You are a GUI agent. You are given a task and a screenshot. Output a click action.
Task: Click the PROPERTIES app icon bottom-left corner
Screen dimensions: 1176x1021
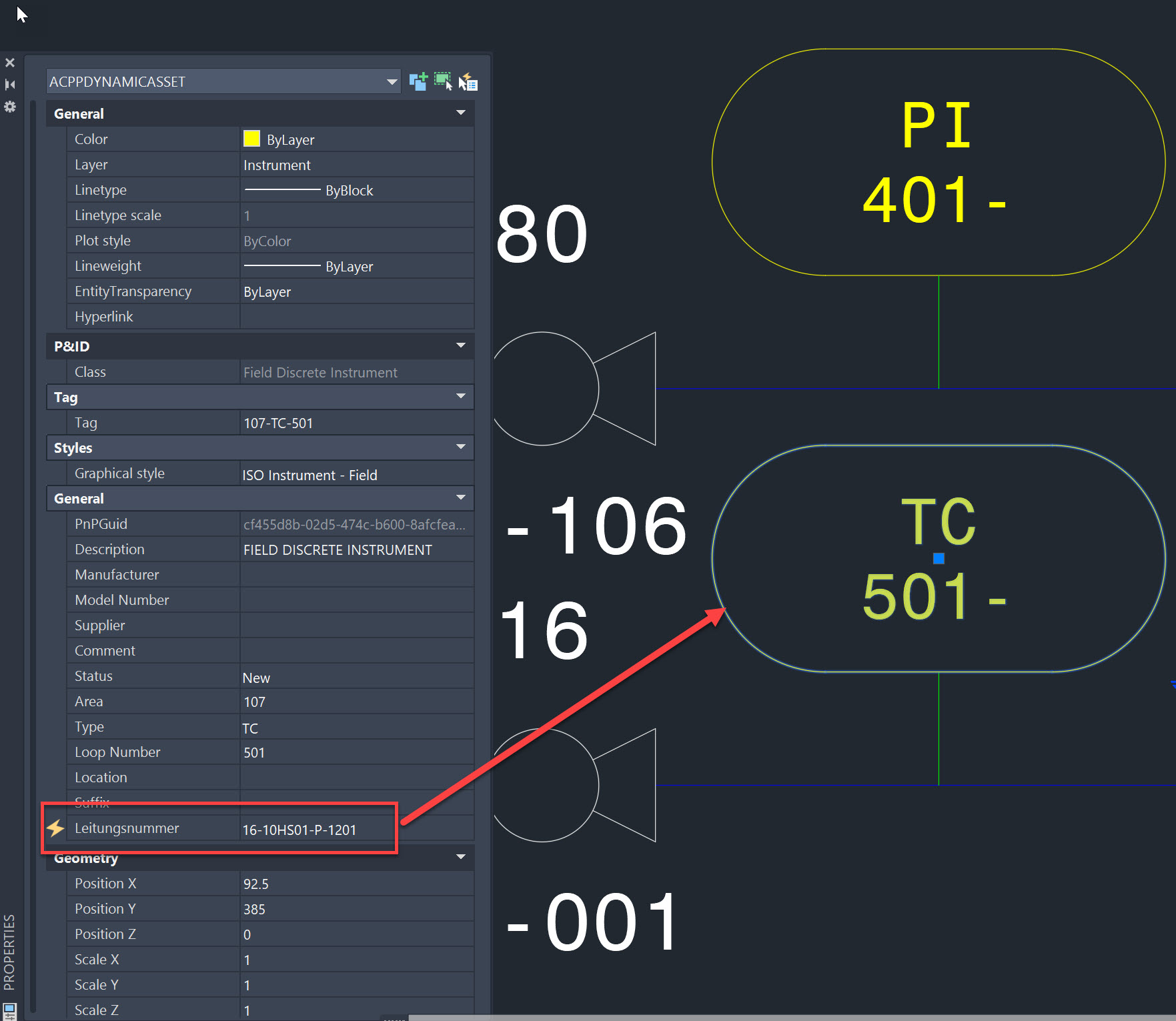[9, 1008]
